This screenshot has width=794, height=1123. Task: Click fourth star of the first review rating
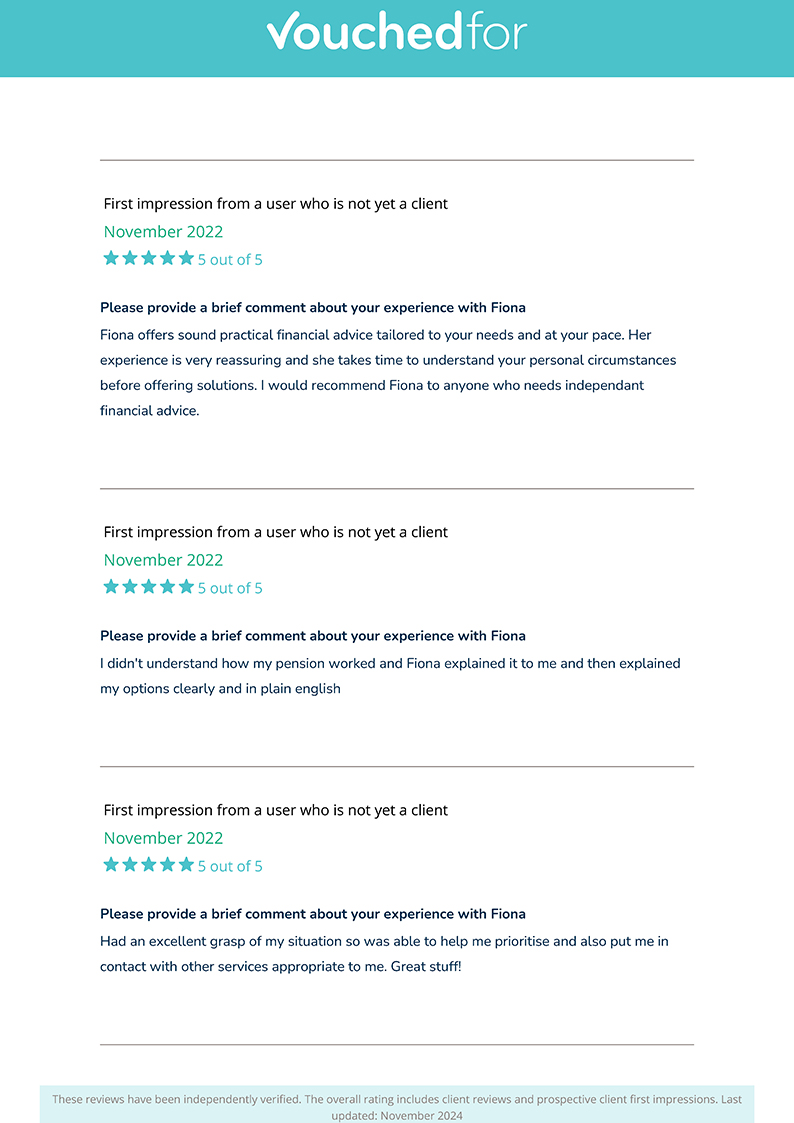tap(168, 258)
